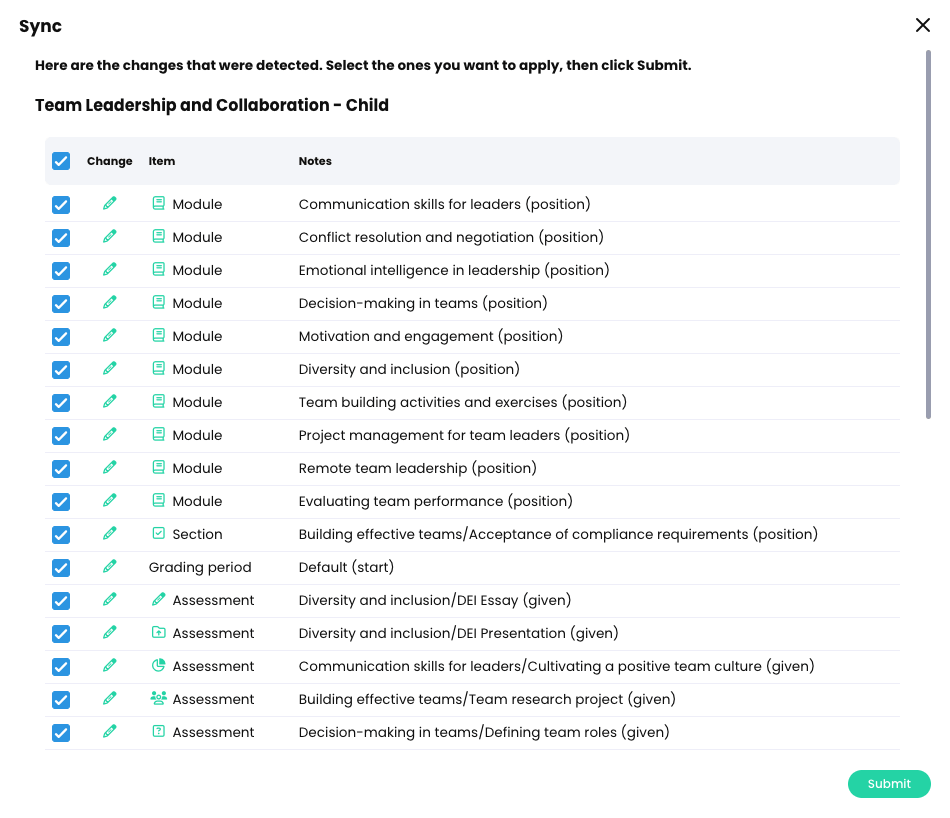Click the Submit button

point(889,784)
